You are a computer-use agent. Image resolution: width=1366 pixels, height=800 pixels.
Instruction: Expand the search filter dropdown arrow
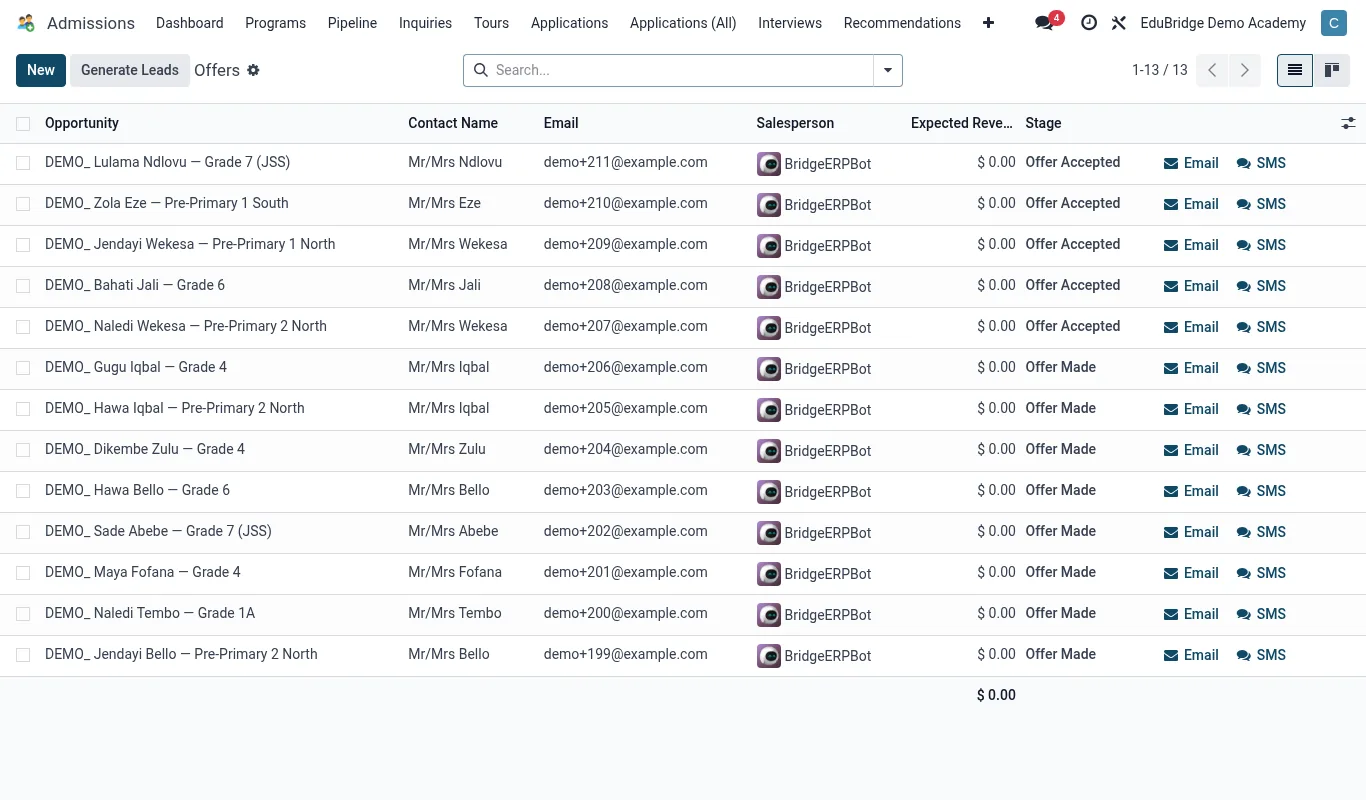coord(888,70)
